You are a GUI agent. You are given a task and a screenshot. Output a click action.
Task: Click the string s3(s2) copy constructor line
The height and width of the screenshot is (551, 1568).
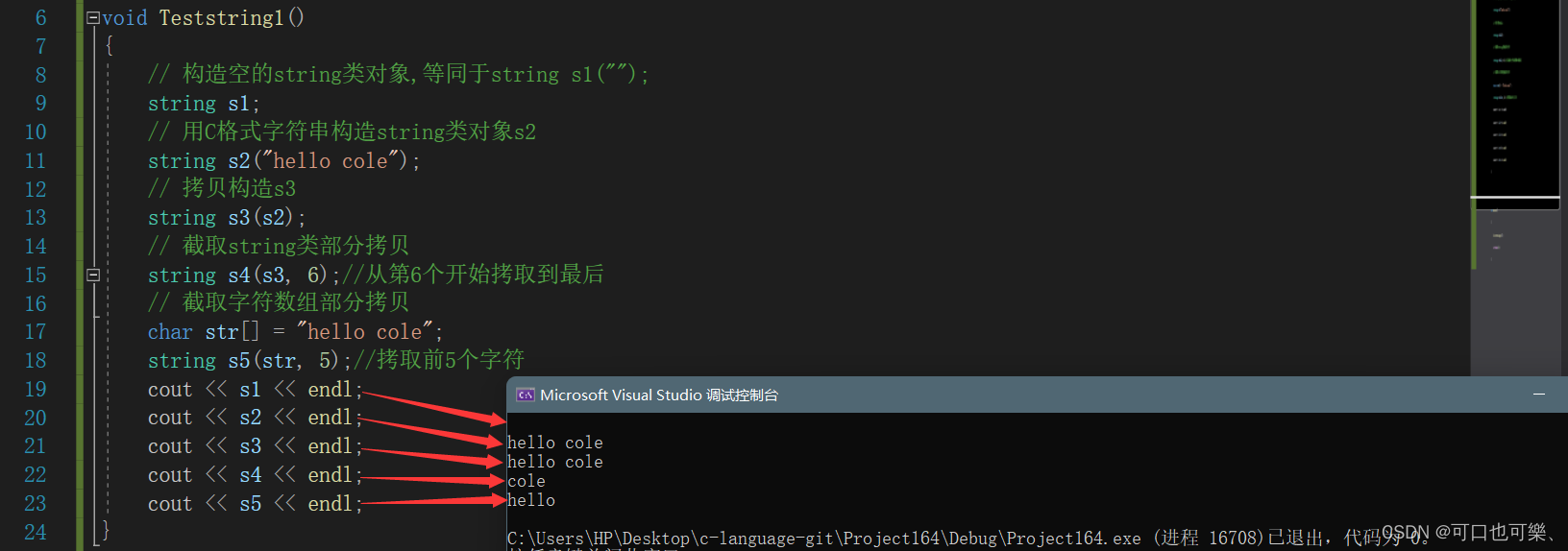pos(227,217)
